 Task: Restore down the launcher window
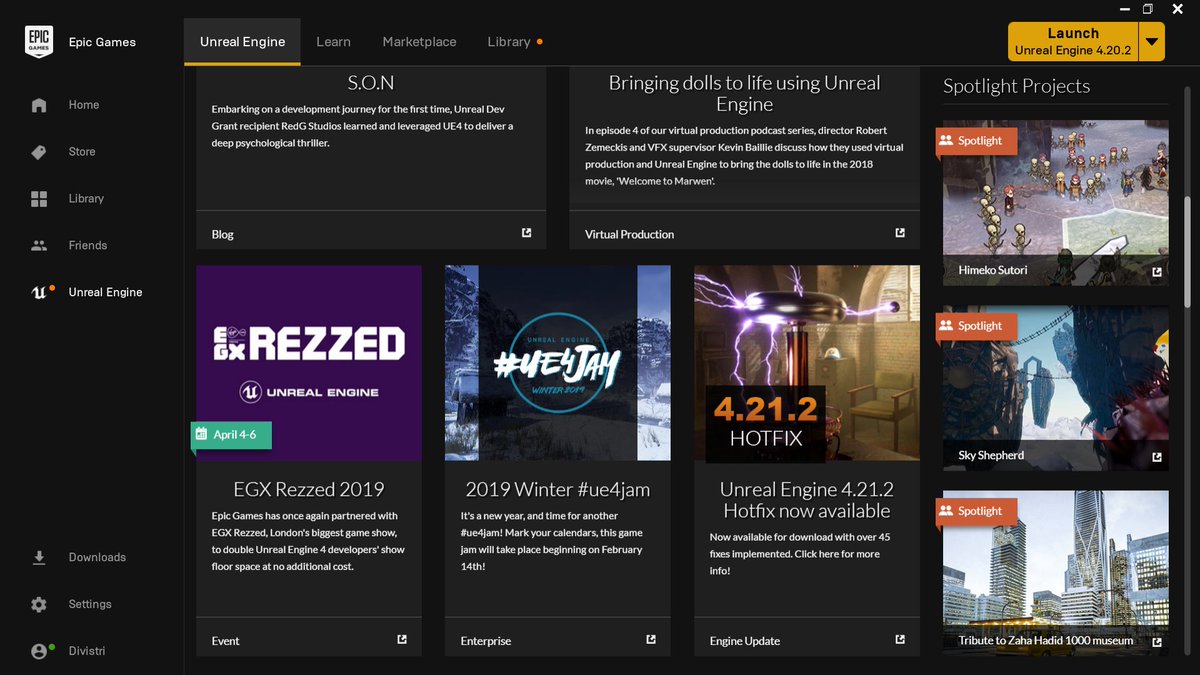pos(1148,8)
